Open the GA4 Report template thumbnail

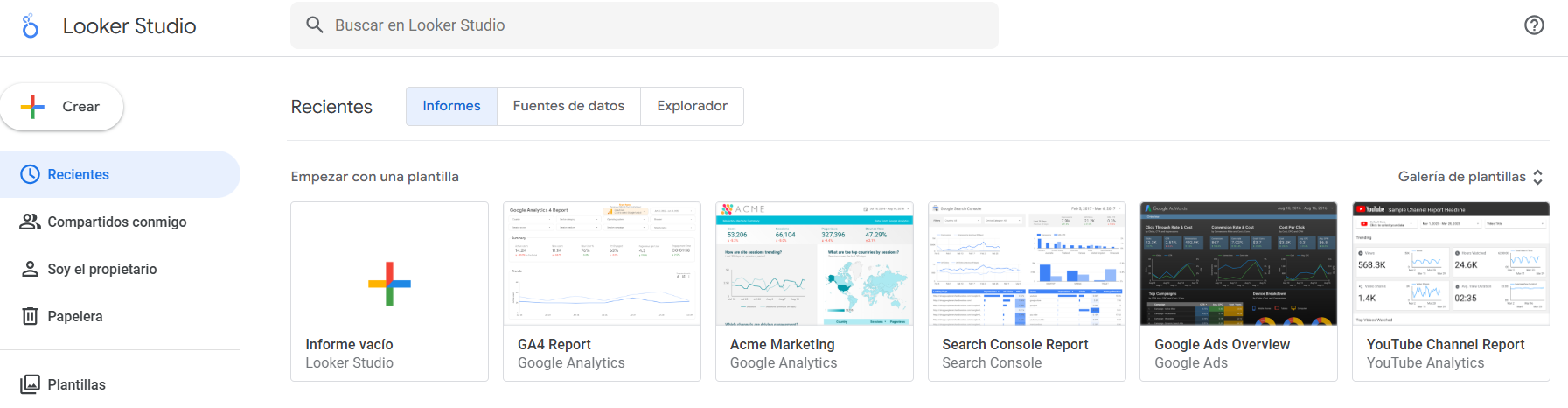(602, 264)
